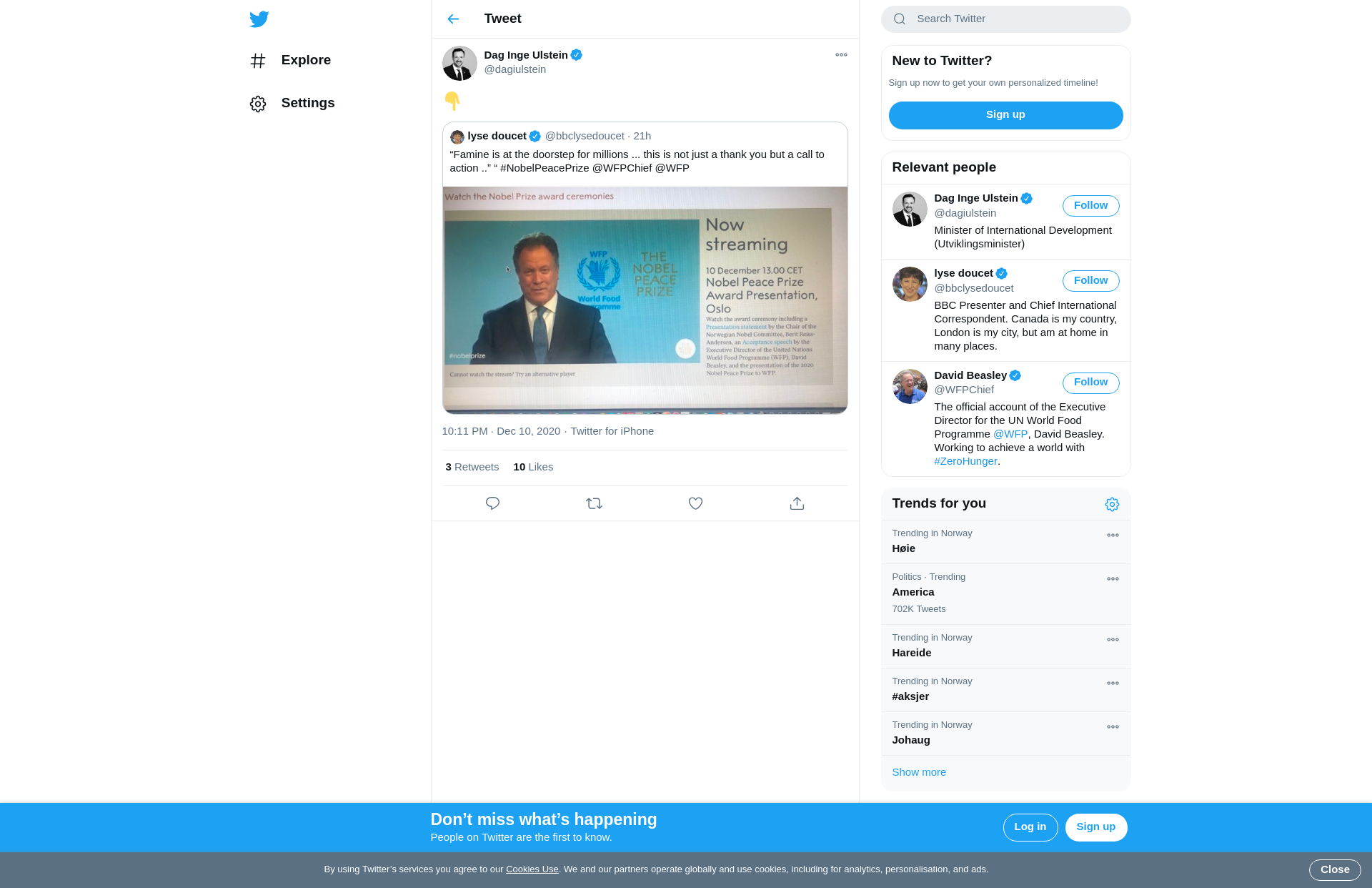Screen dimensions: 1372x888
Task: Click the pointing-down emoji in the tweet
Action: (452, 101)
